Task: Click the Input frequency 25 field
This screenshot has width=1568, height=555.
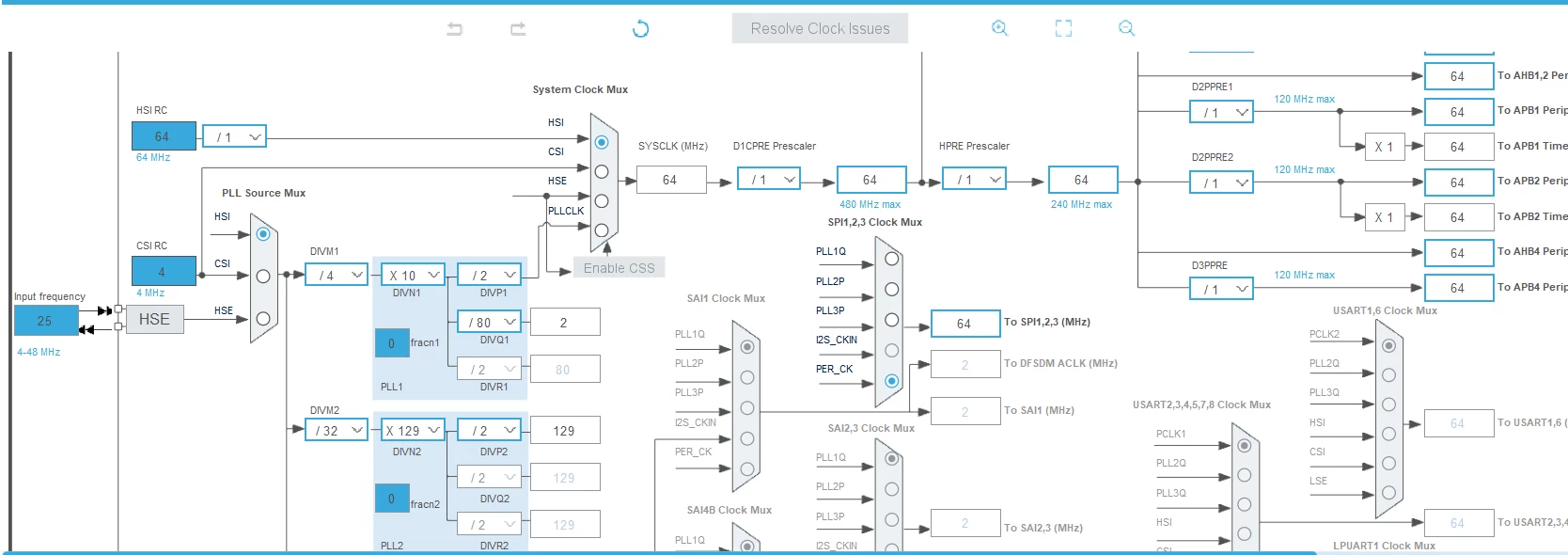Action: point(45,321)
